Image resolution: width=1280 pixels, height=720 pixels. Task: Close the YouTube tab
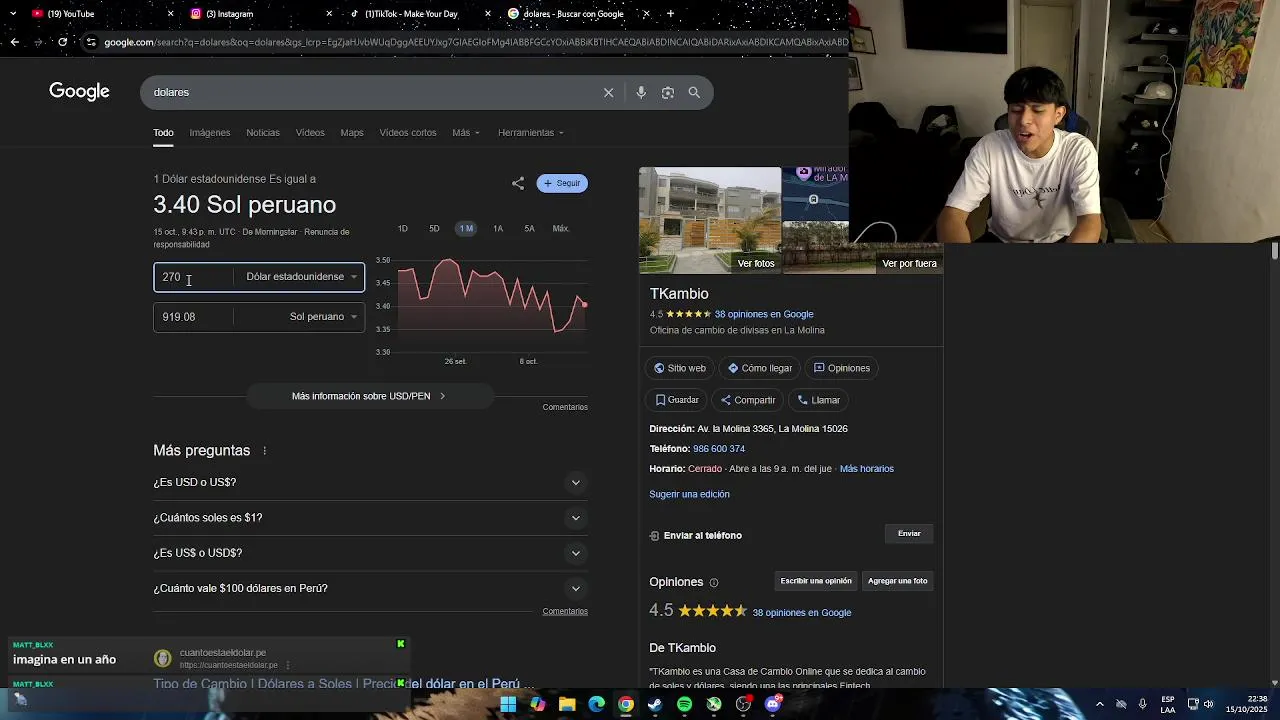coord(170,14)
